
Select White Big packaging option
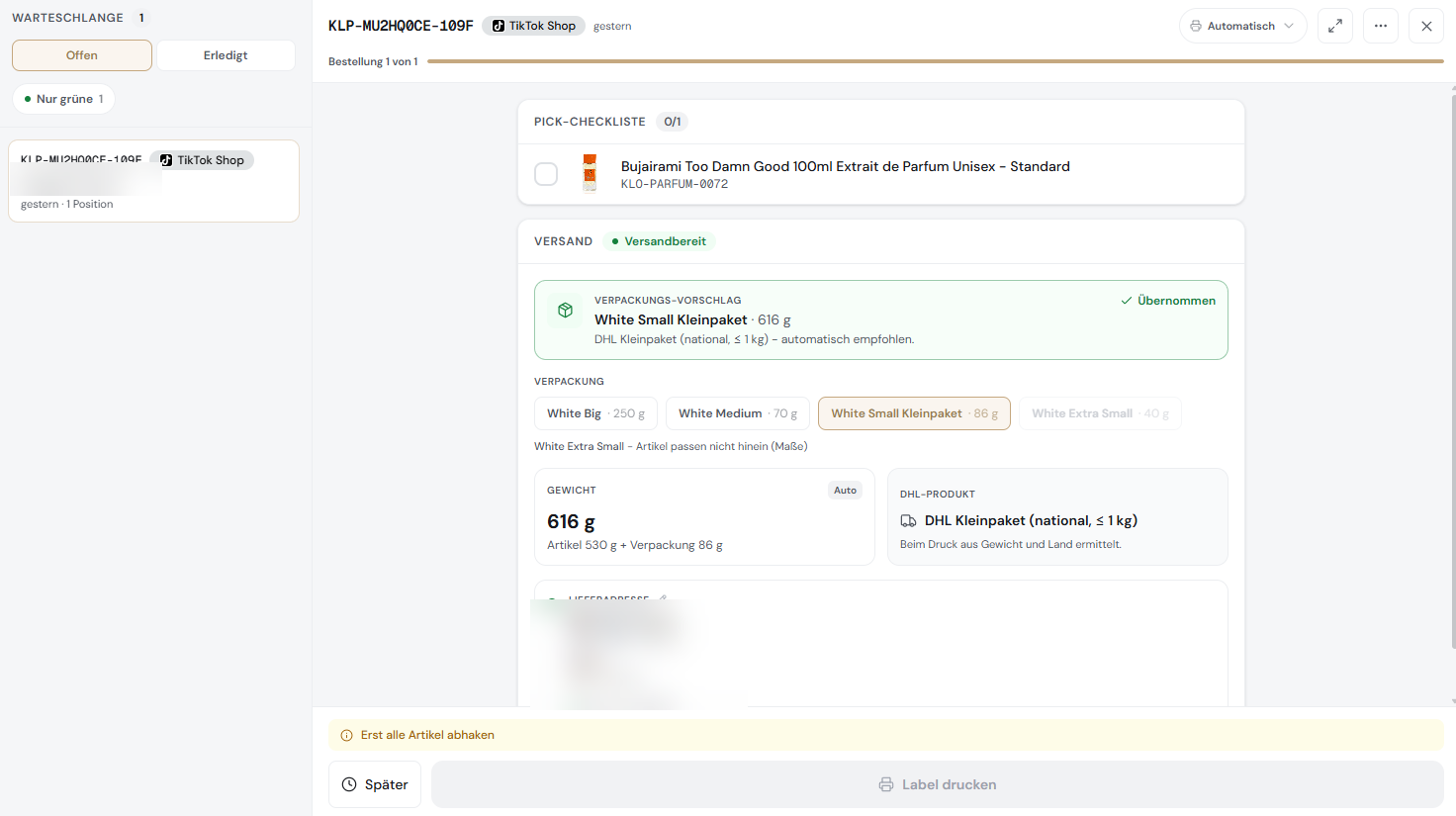595,413
